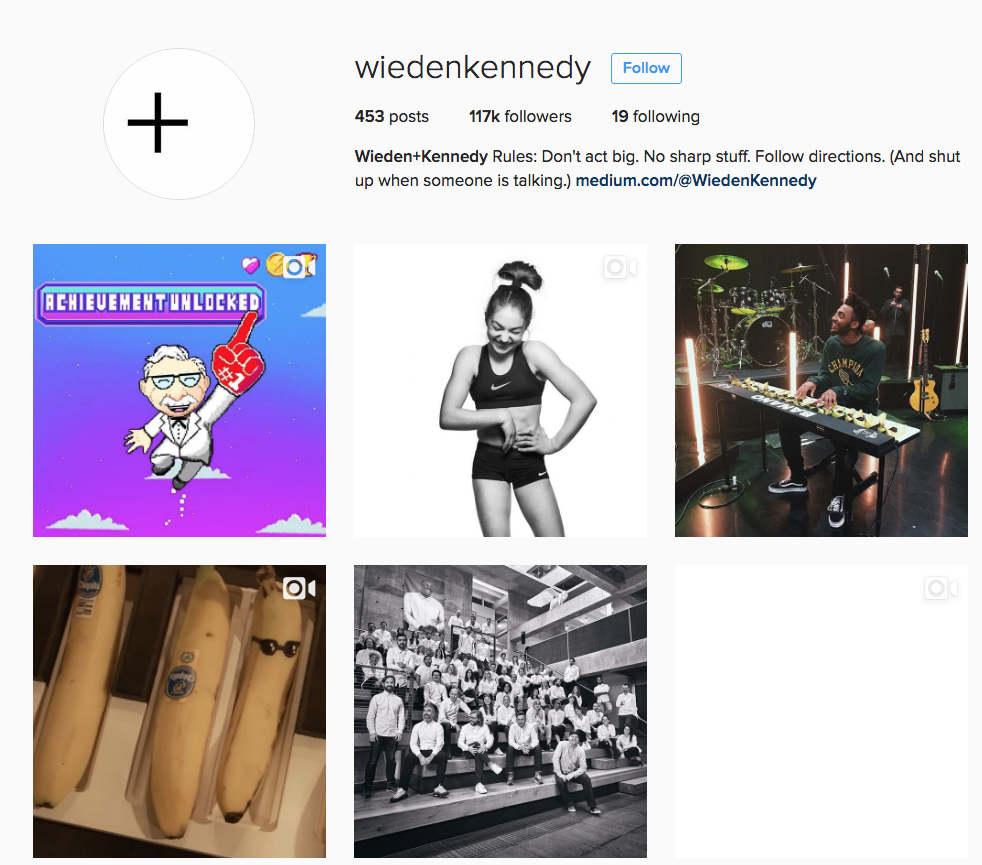This screenshot has width=982, height=865.
Task: Click the Wieden+Kennedy bold name in bio
Action: pos(421,157)
